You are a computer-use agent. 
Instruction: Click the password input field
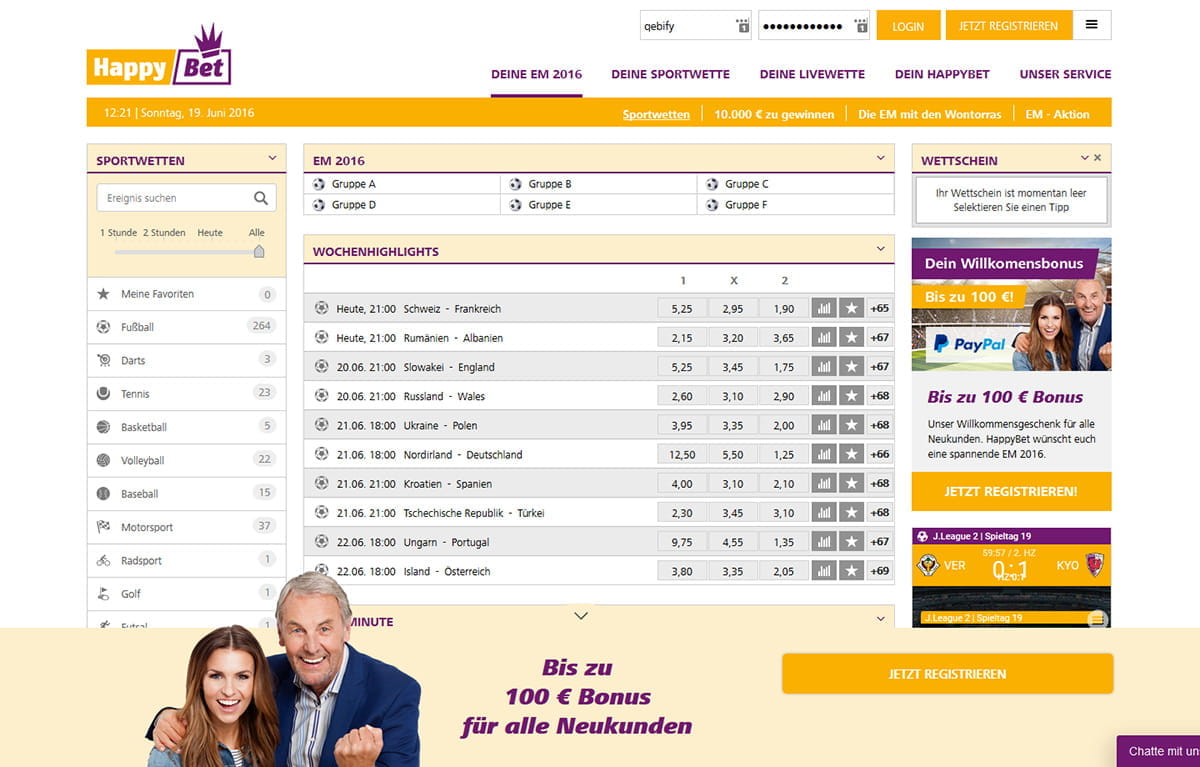pyautogui.click(x=814, y=26)
